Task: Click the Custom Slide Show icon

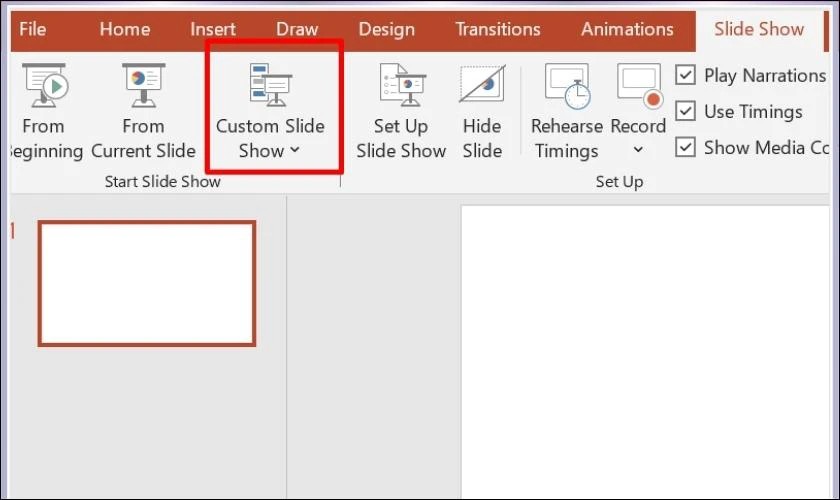Action: 271,85
